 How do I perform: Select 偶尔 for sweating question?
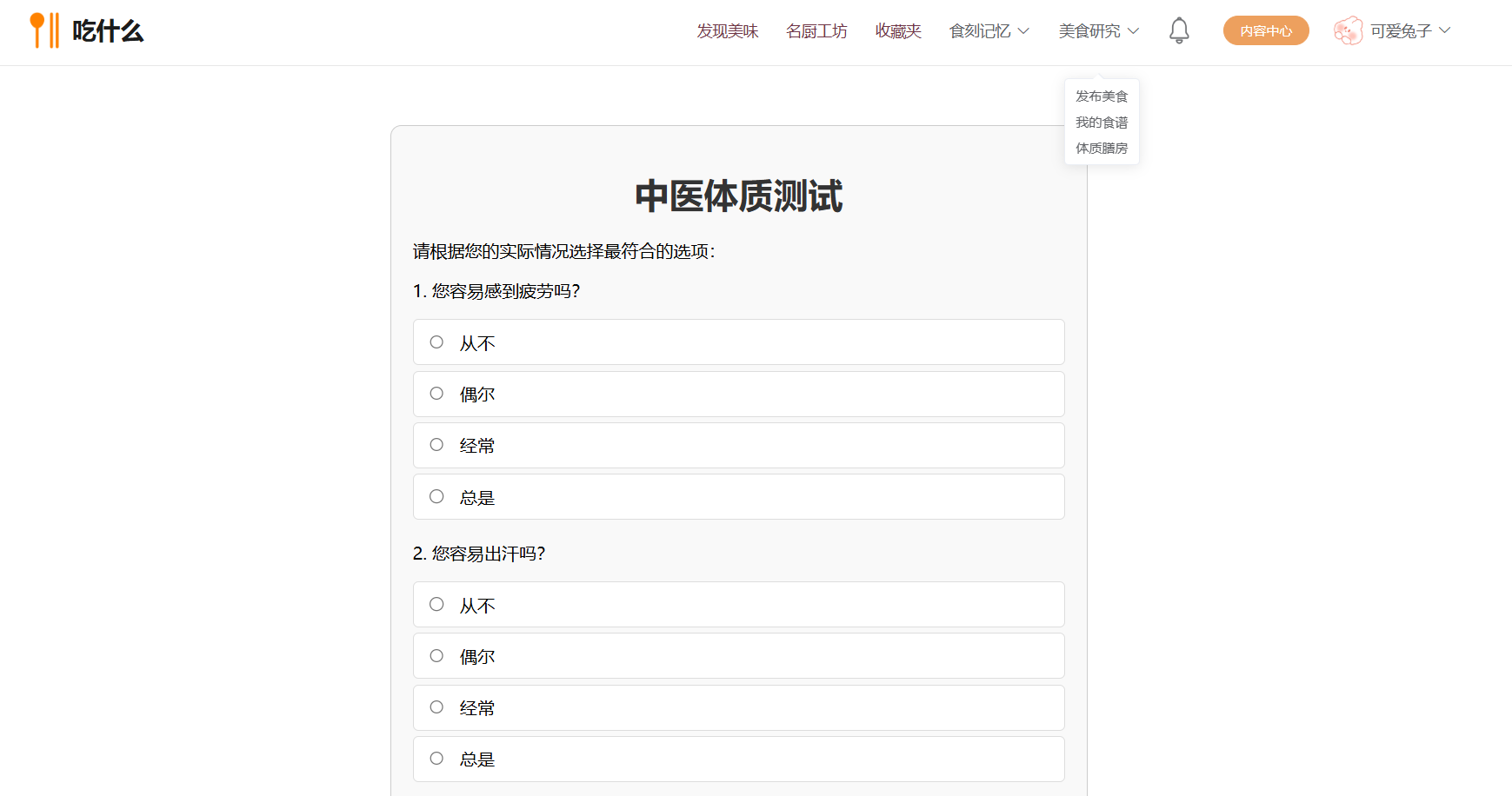pyautogui.click(x=739, y=656)
